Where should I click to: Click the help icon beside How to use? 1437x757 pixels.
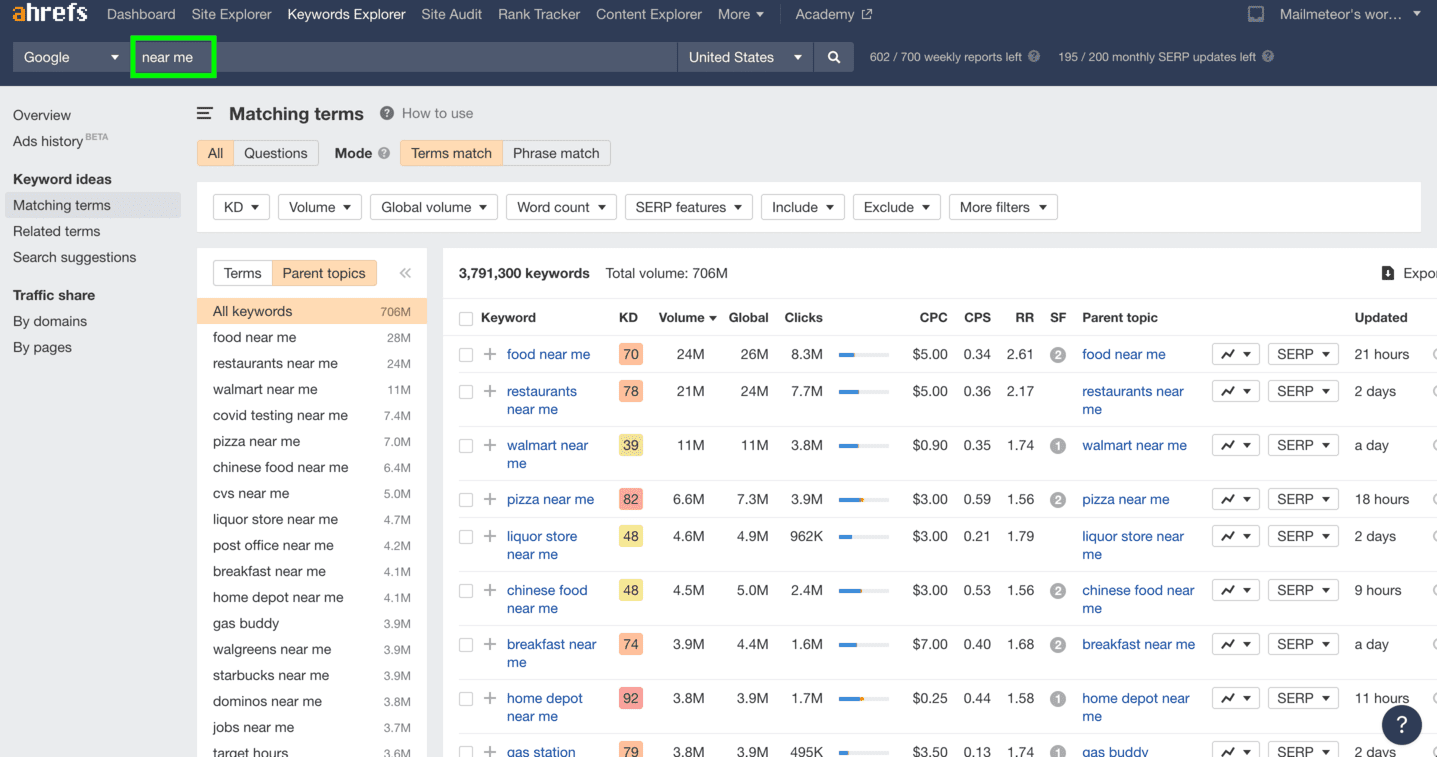[x=386, y=113]
